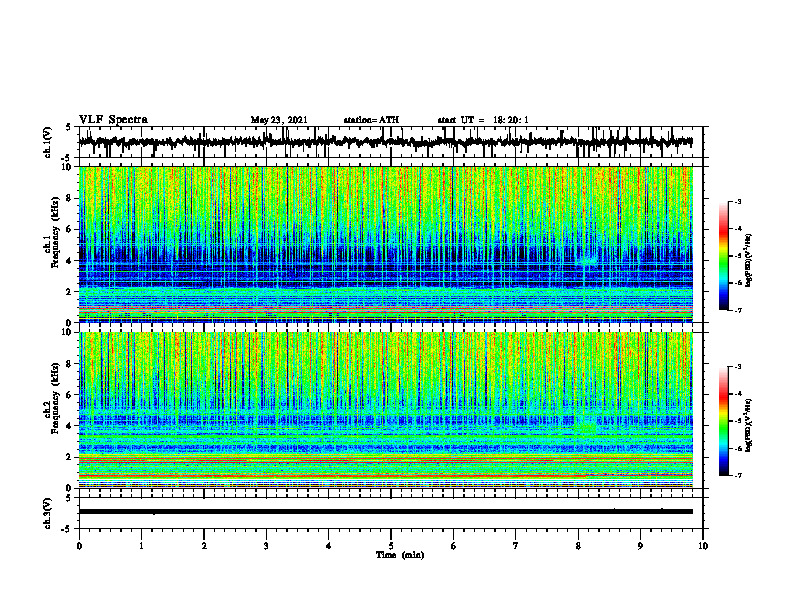Click the ch.2 'Frequency (kHz)' axis label
The height and width of the screenshot is (612, 792).
tap(54, 398)
